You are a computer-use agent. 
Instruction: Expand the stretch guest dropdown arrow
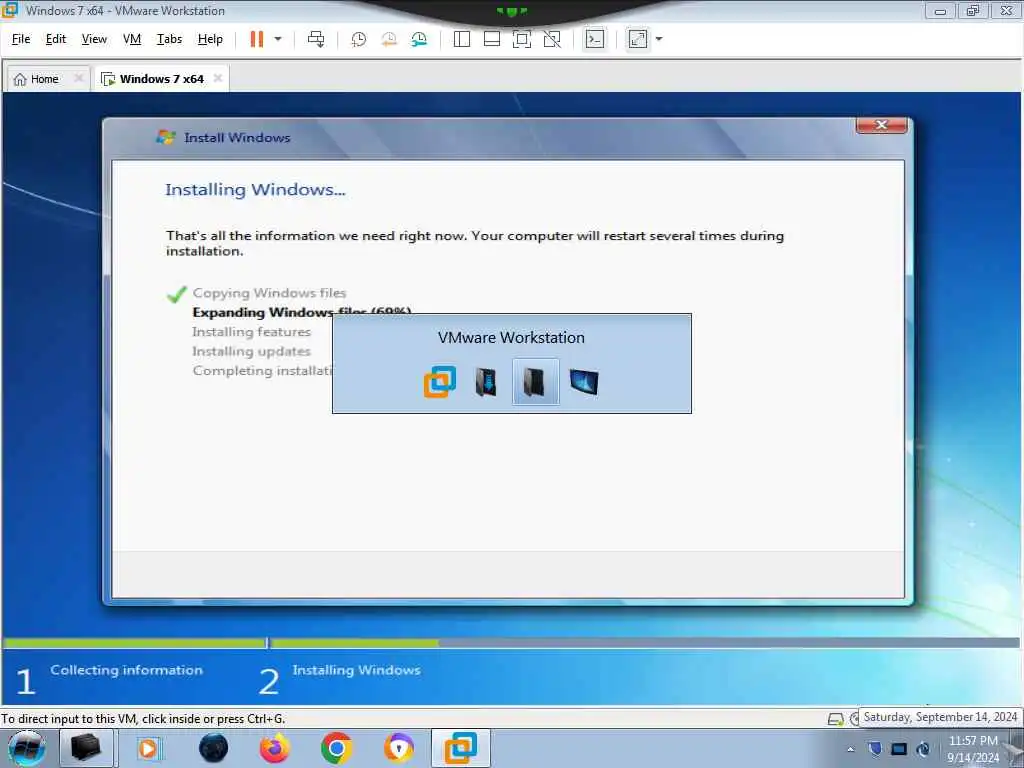point(659,39)
